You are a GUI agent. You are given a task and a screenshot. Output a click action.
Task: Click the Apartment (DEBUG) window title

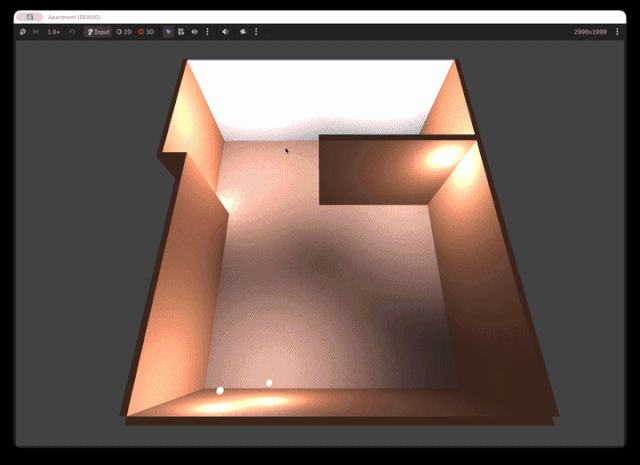coord(74,17)
